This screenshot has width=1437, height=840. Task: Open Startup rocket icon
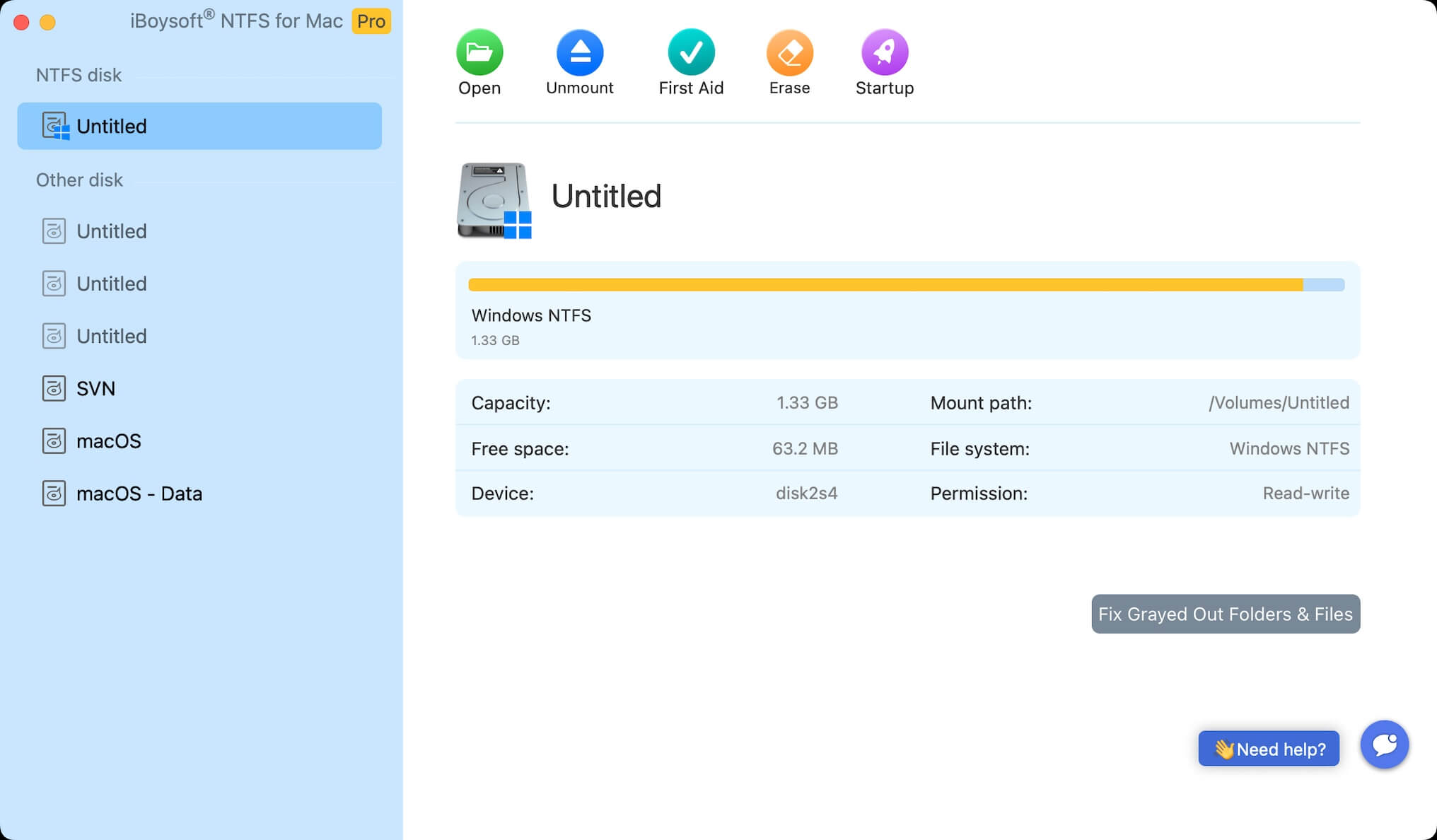tap(884, 52)
